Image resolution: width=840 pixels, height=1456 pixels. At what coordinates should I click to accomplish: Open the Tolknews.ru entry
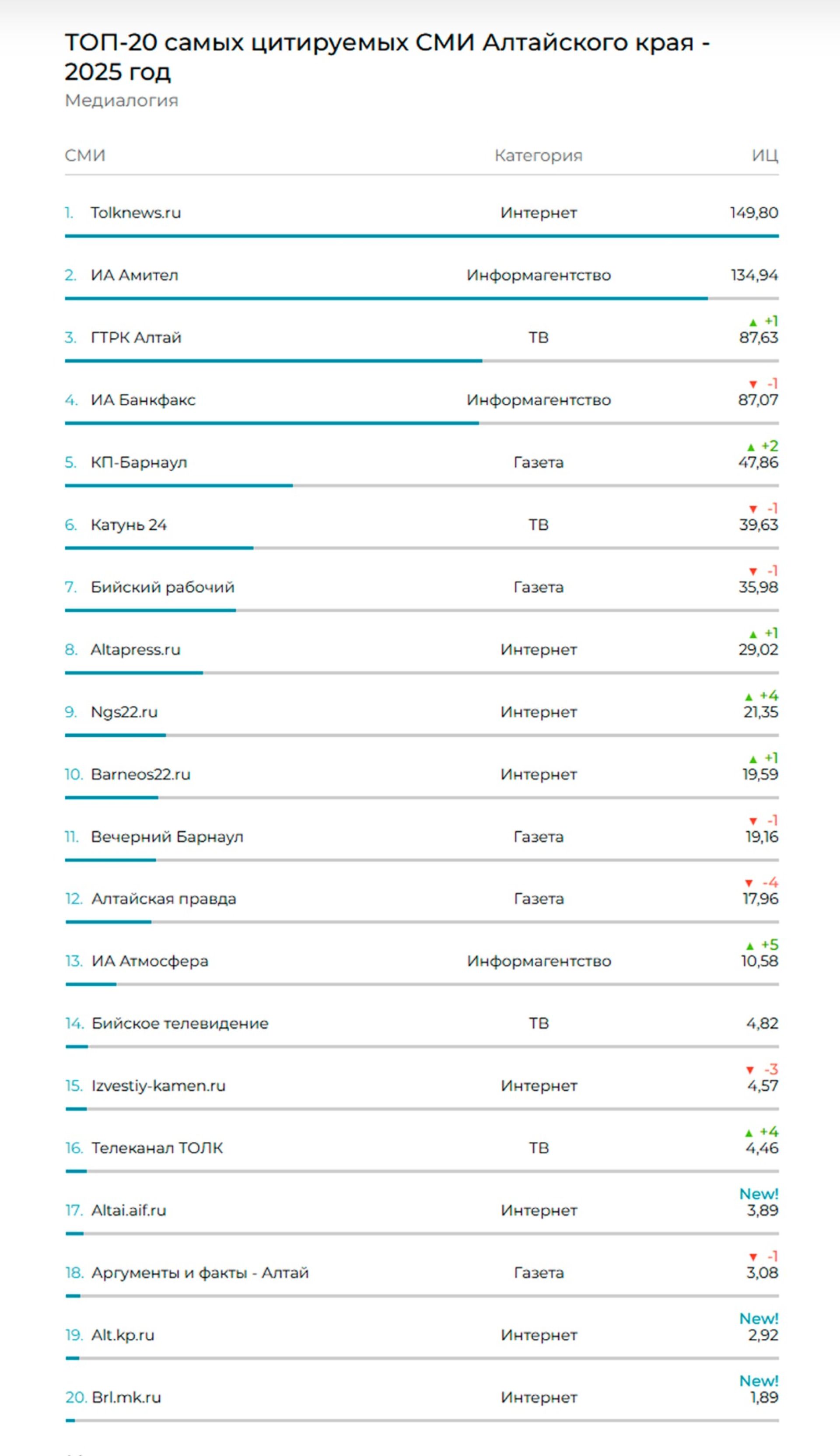pyautogui.click(x=136, y=213)
